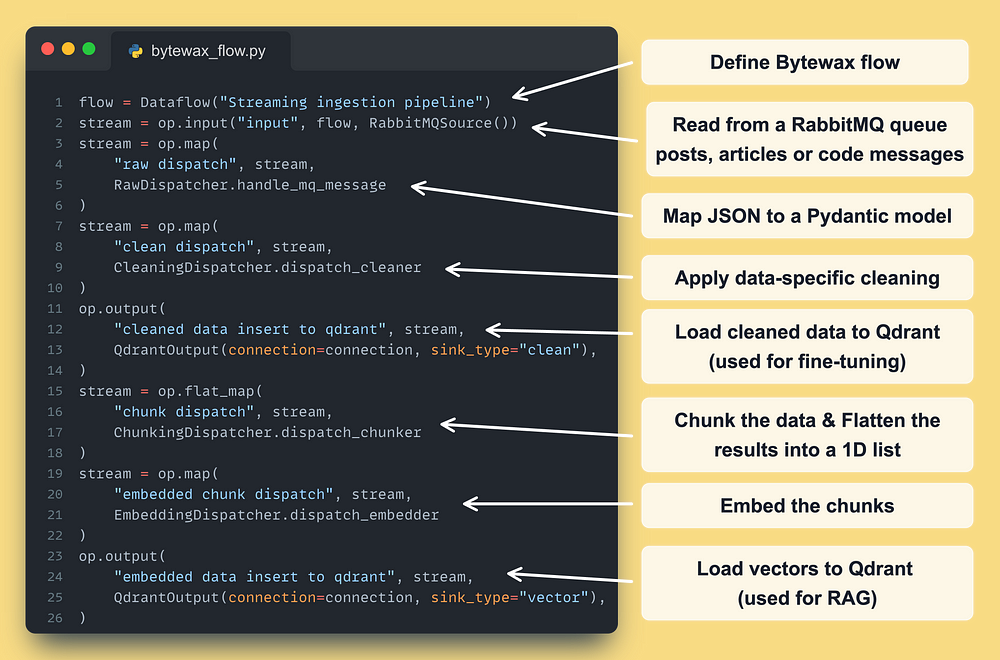Click op.output( on line 23
Image resolution: width=1000 pixels, height=660 pixels.
[x=122, y=556]
